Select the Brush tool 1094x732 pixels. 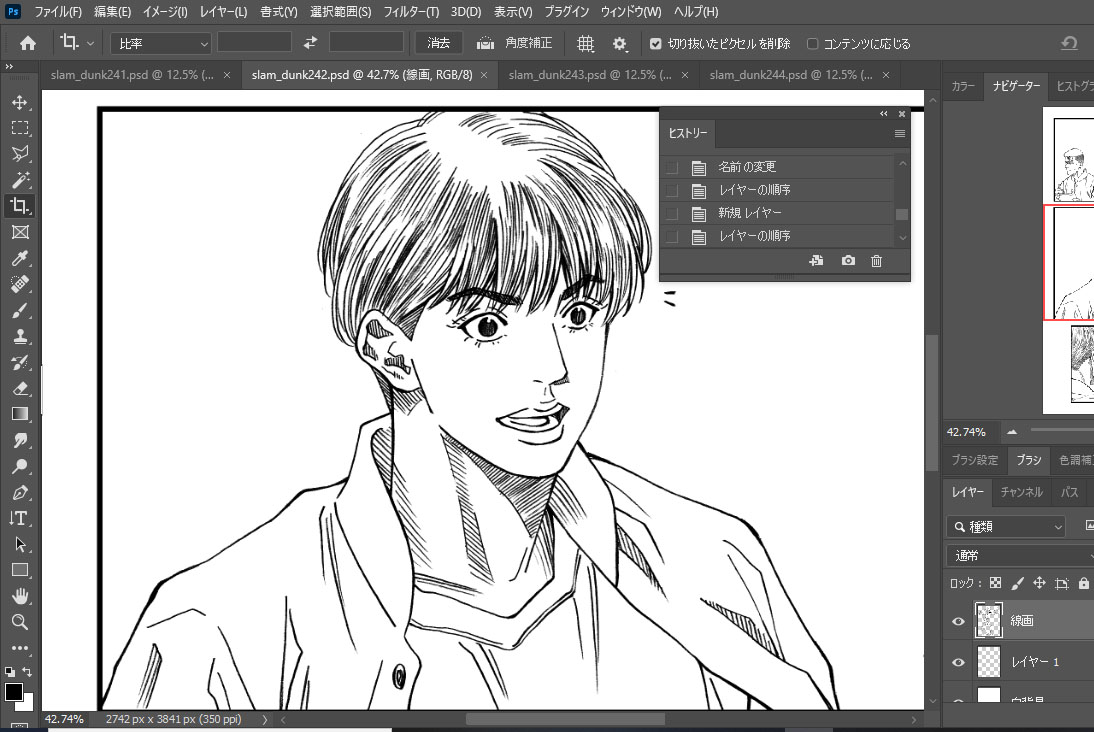pyautogui.click(x=20, y=311)
